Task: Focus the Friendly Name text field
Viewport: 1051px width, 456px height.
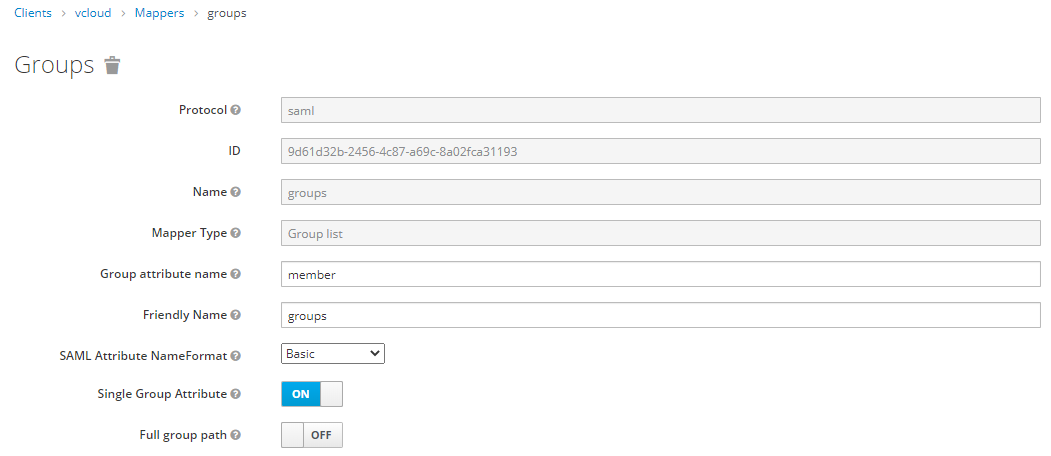Action: [x=661, y=315]
